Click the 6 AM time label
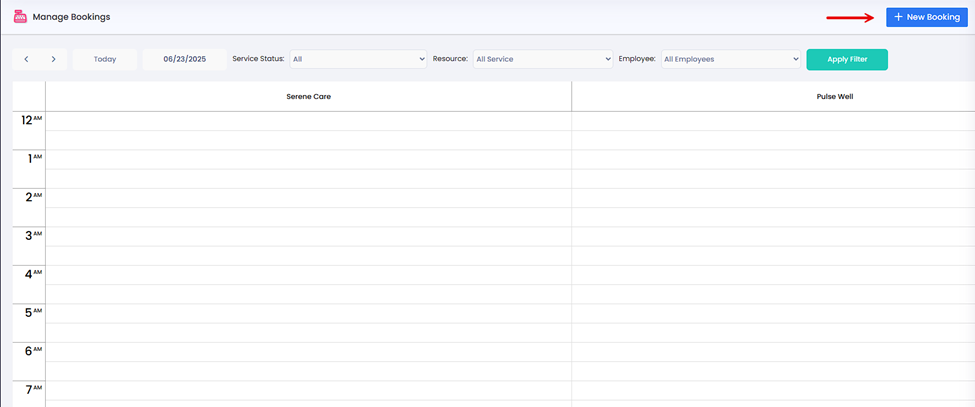This screenshot has width=975, height=407. click(33, 351)
